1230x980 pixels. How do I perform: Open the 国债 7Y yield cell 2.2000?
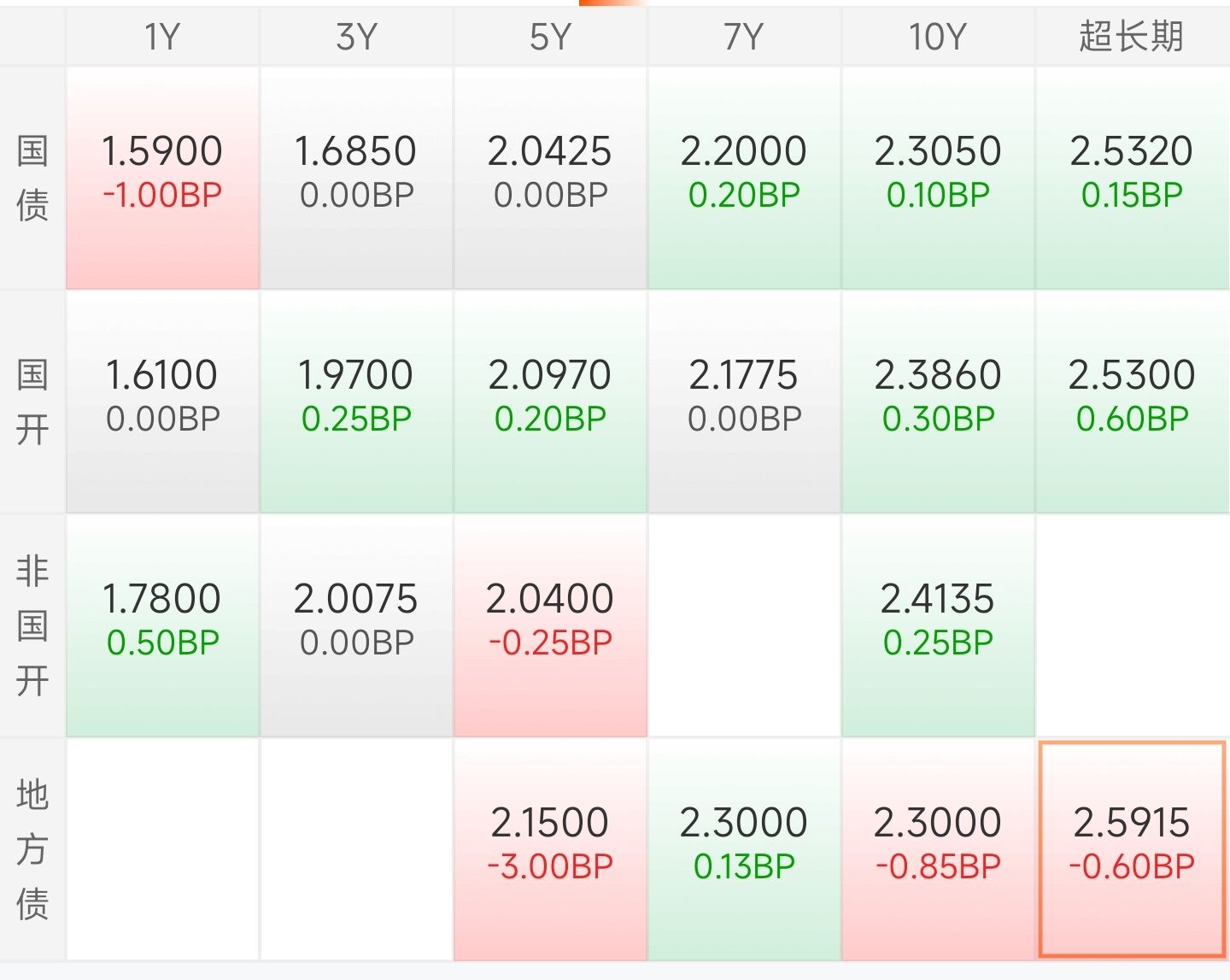(x=744, y=178)
